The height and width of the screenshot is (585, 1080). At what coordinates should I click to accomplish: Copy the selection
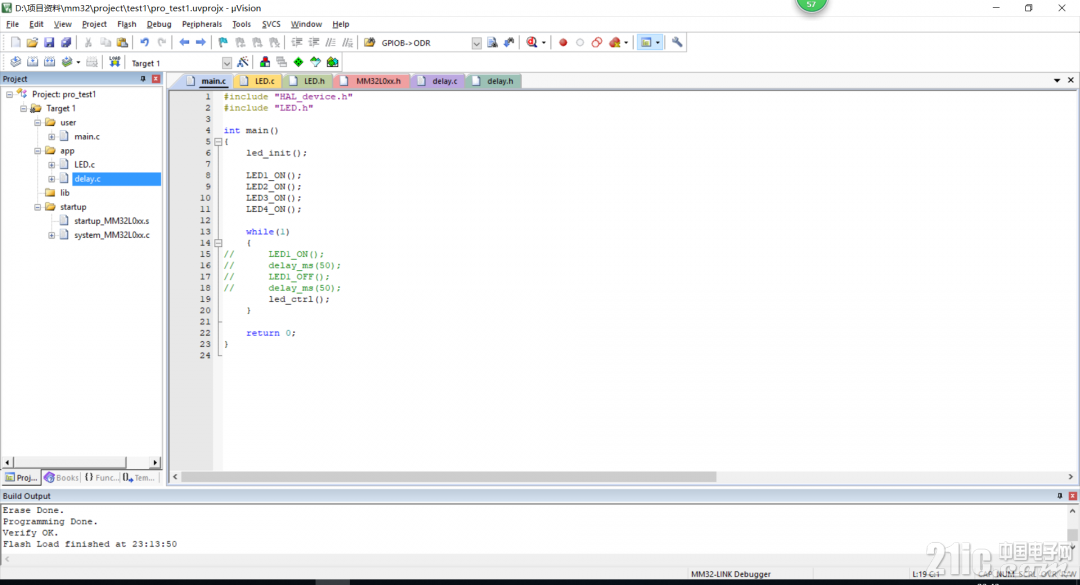(x=105, y=43)
